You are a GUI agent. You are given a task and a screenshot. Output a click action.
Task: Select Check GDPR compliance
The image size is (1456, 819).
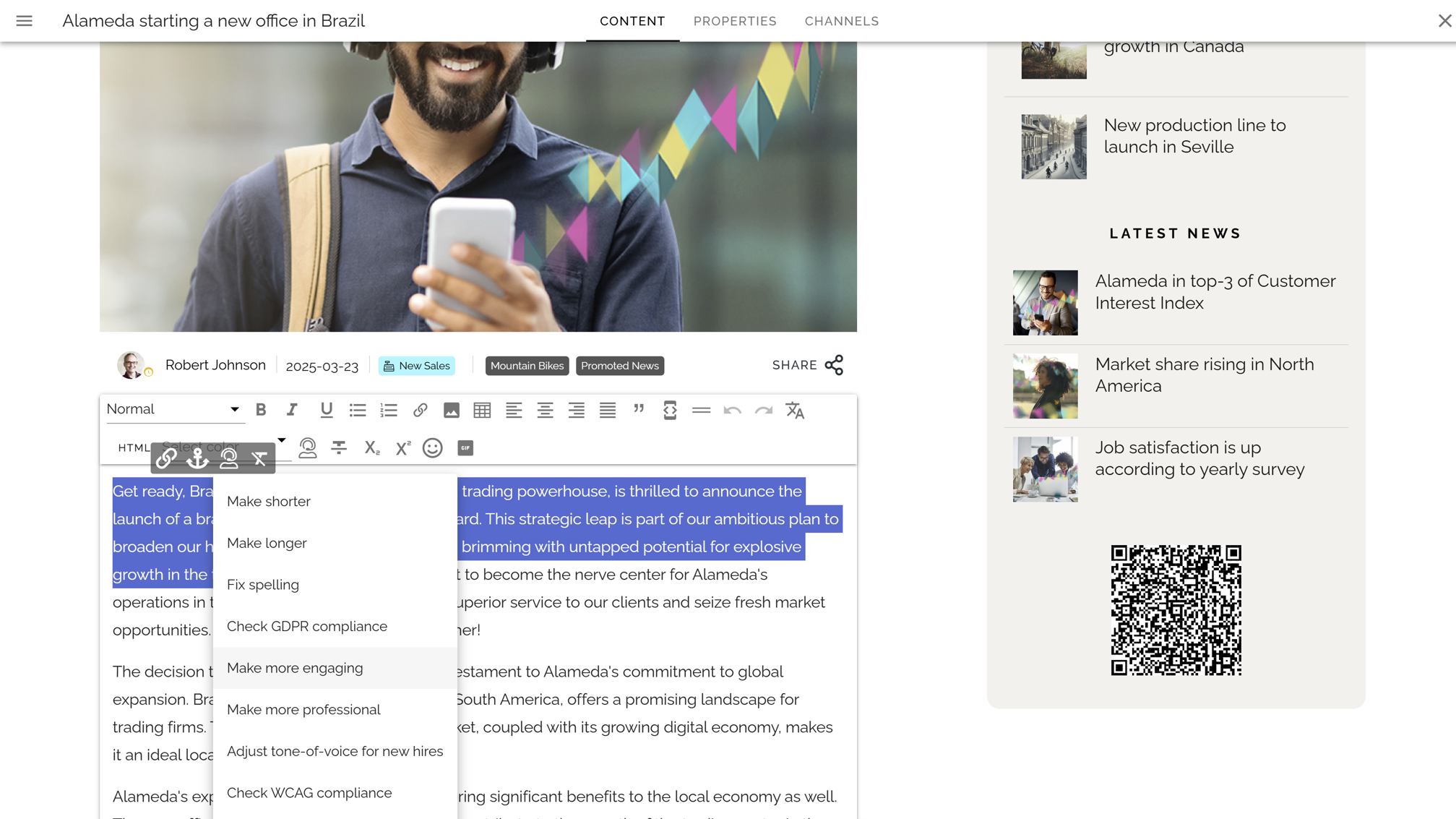point(335,626)
